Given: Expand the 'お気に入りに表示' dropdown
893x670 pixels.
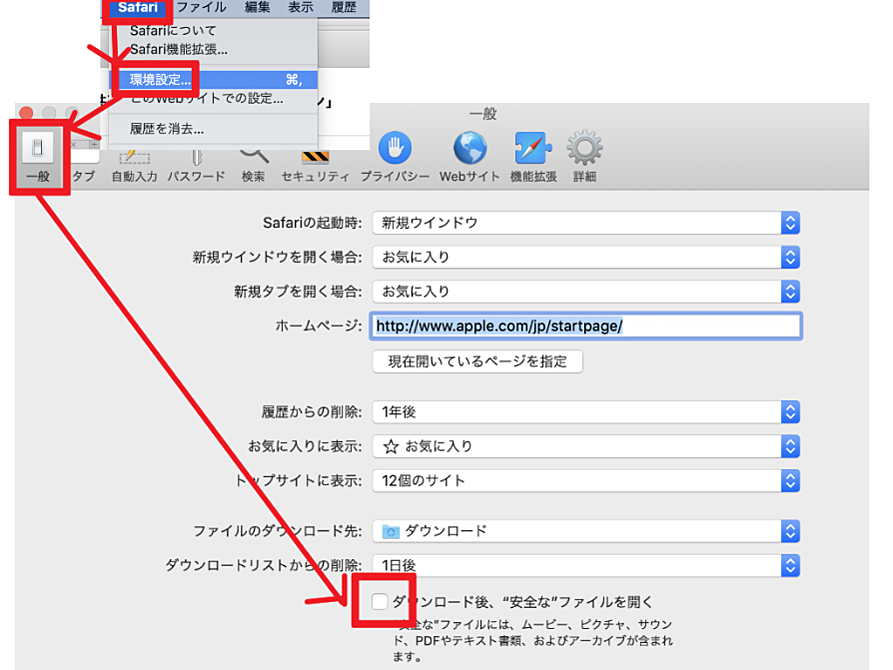Looking at the screenshot, I should click(586, 446).
